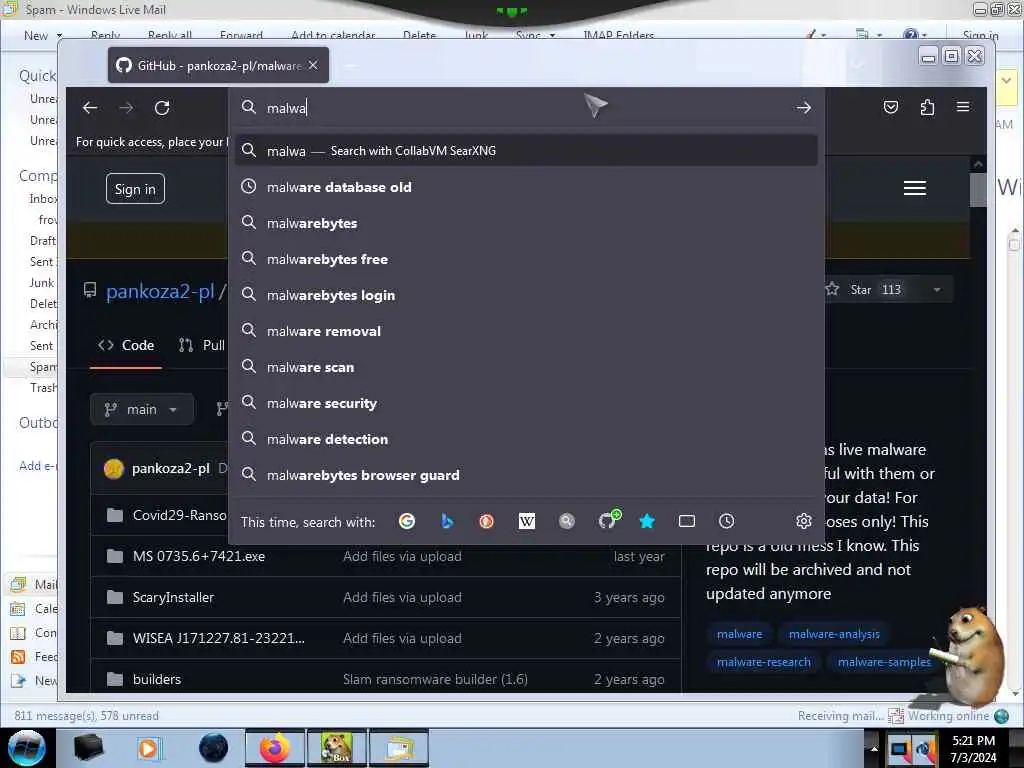Image resolution: width=1024 pixels, height=768 pixels.
Task: Open the ScaryInstaller folder
Action: (x=173, y=598)
